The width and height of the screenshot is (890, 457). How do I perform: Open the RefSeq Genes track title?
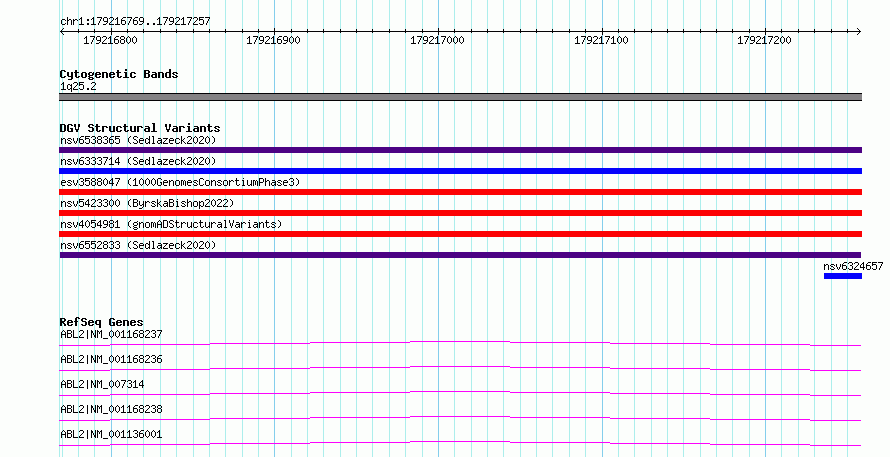point(101,322)
